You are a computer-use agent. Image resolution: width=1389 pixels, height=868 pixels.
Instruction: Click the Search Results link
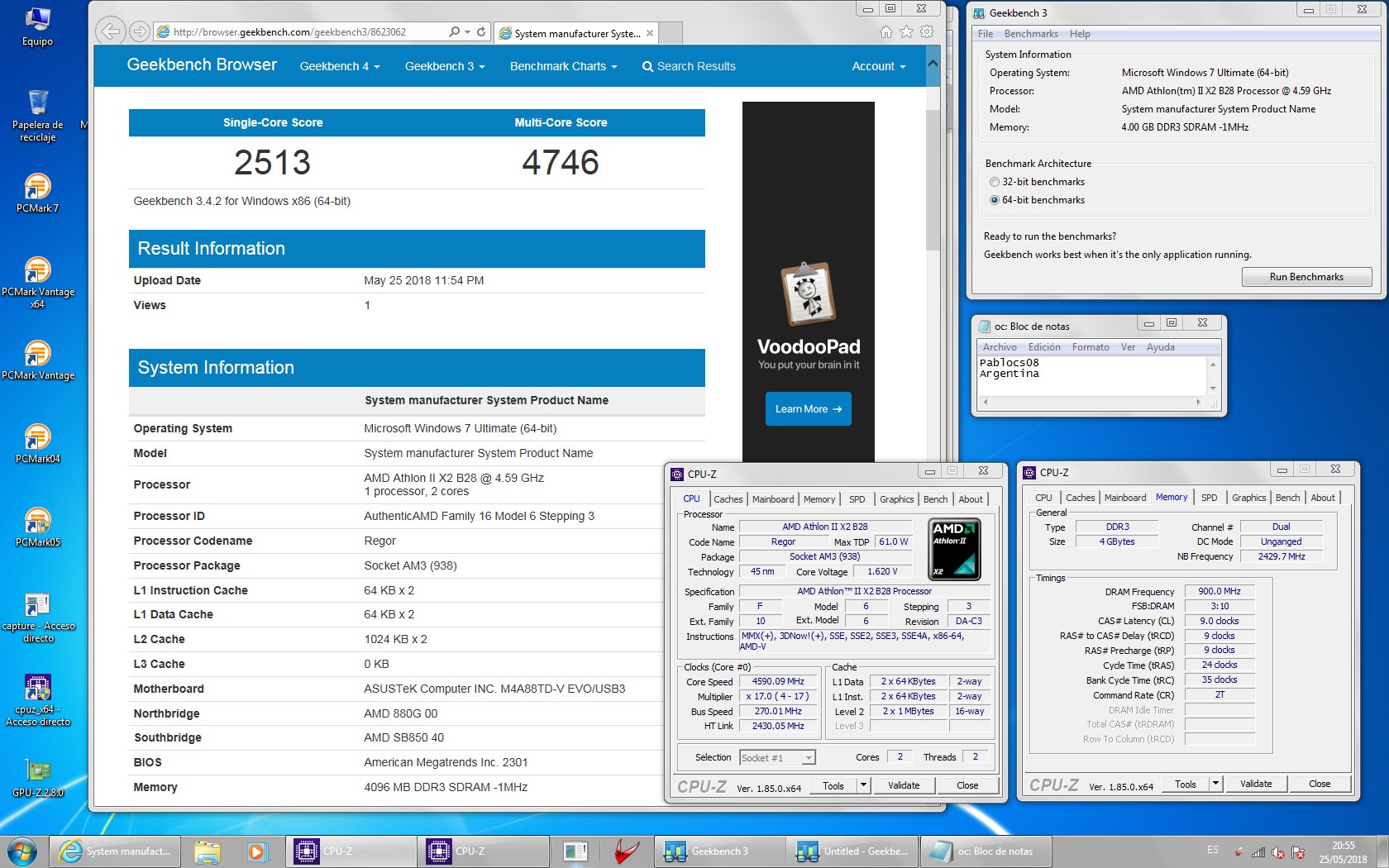coord(689,66)
